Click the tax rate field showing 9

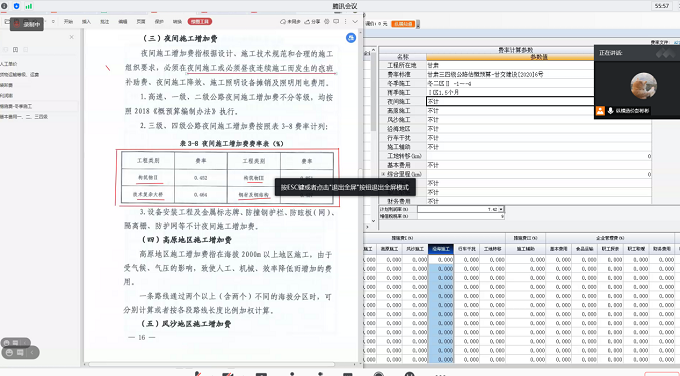tap(460, 216)
